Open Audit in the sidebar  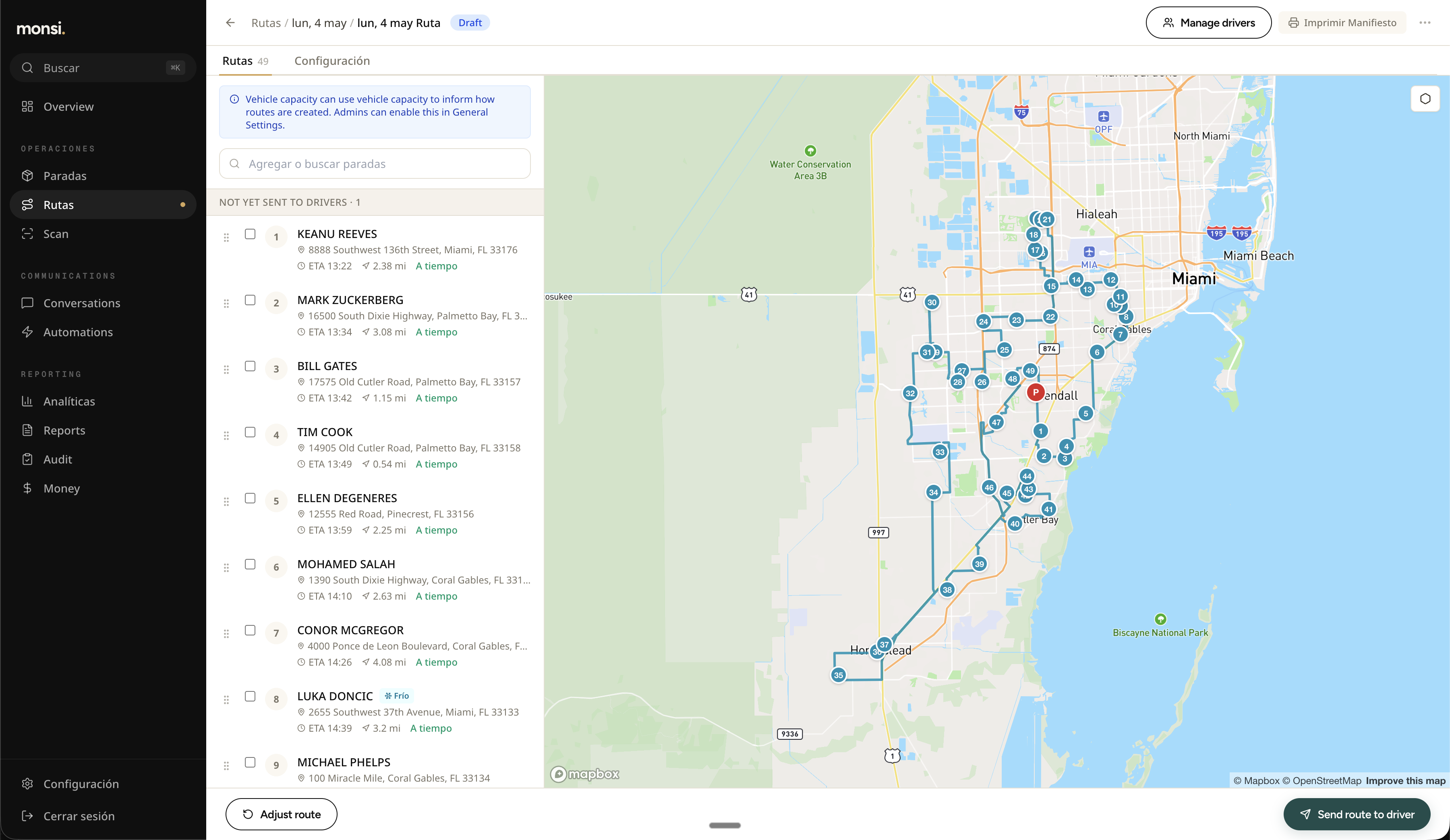(103, 459)
